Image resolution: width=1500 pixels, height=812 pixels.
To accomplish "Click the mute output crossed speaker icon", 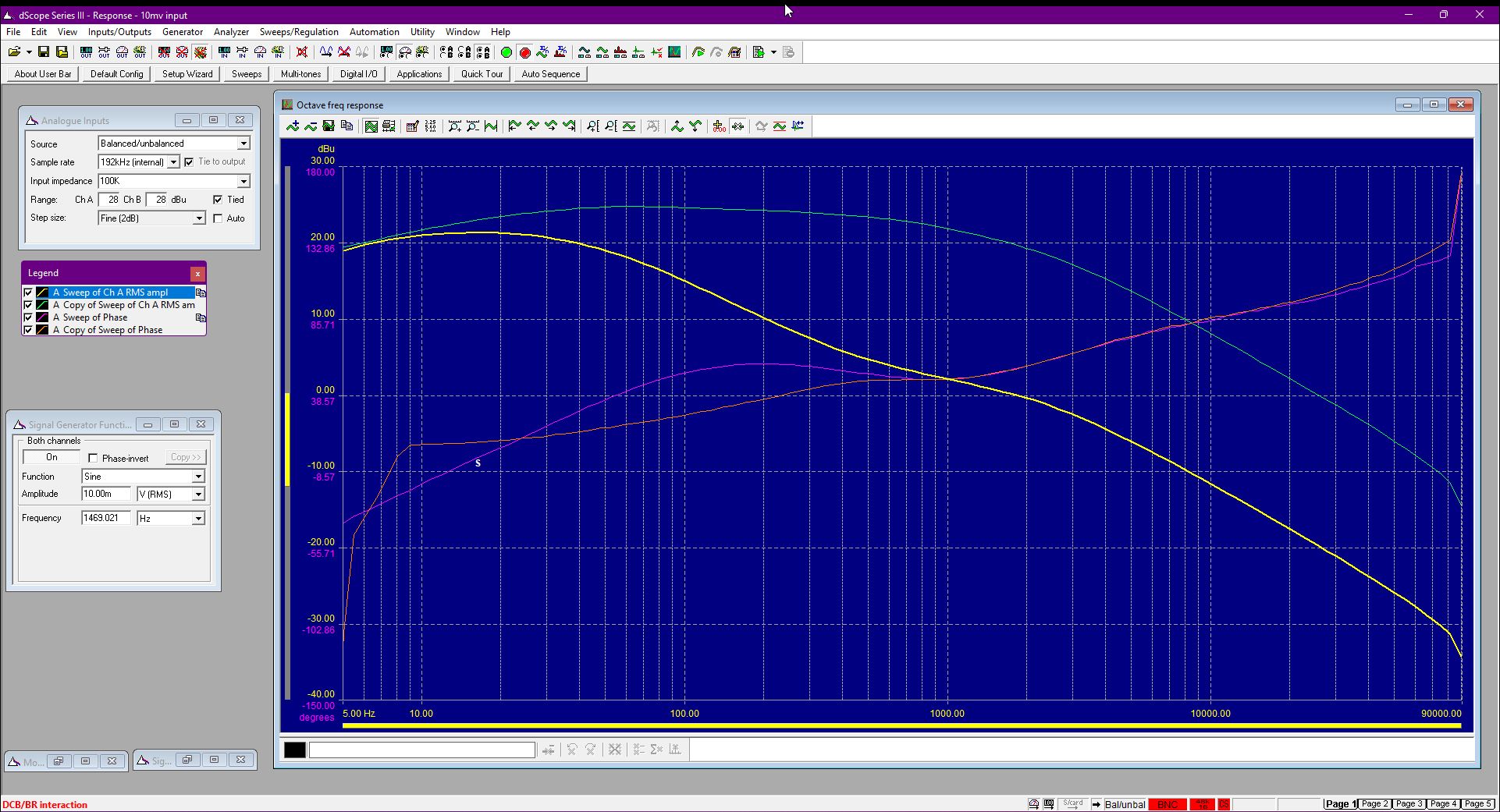I will (302, 52).
